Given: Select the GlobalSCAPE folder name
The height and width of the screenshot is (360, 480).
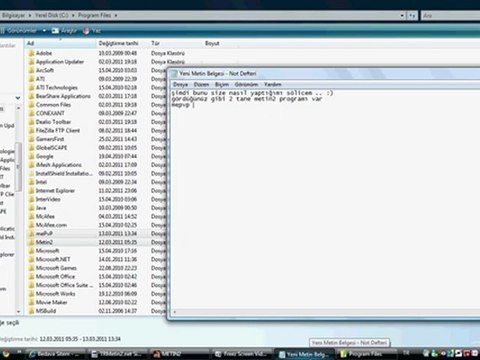Looking at the screenshot, I should coord(51,148).
